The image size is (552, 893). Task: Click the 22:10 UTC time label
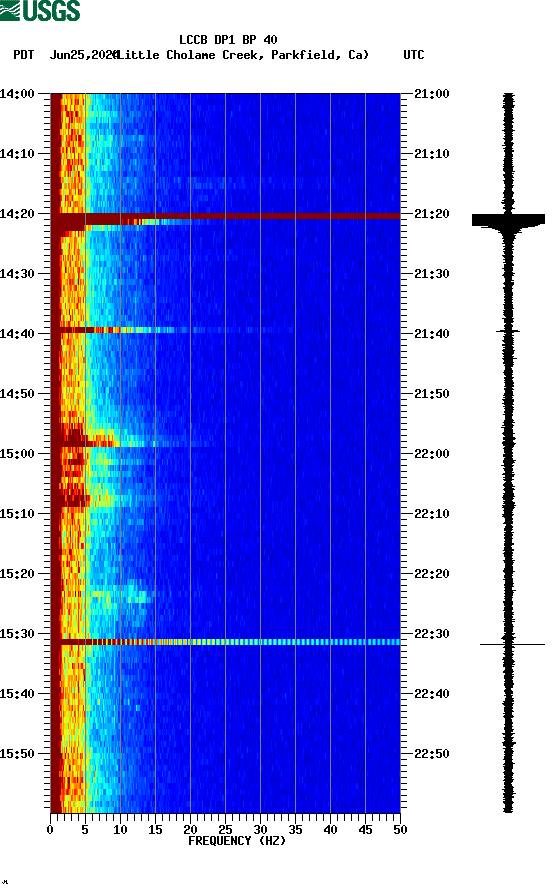tap(432, 514)
